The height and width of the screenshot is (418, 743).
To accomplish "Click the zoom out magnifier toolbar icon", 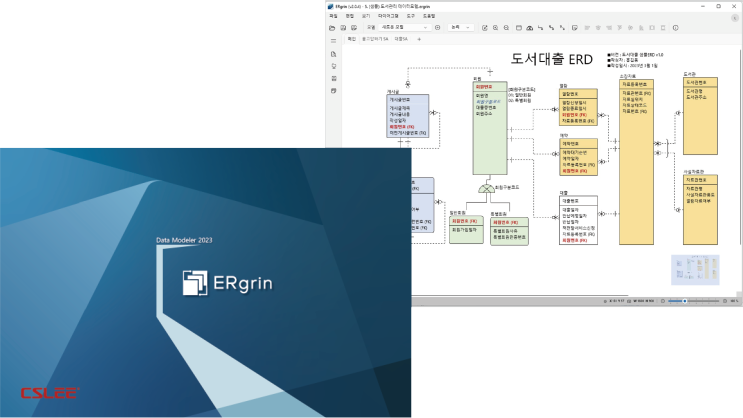I will point(506,28).
